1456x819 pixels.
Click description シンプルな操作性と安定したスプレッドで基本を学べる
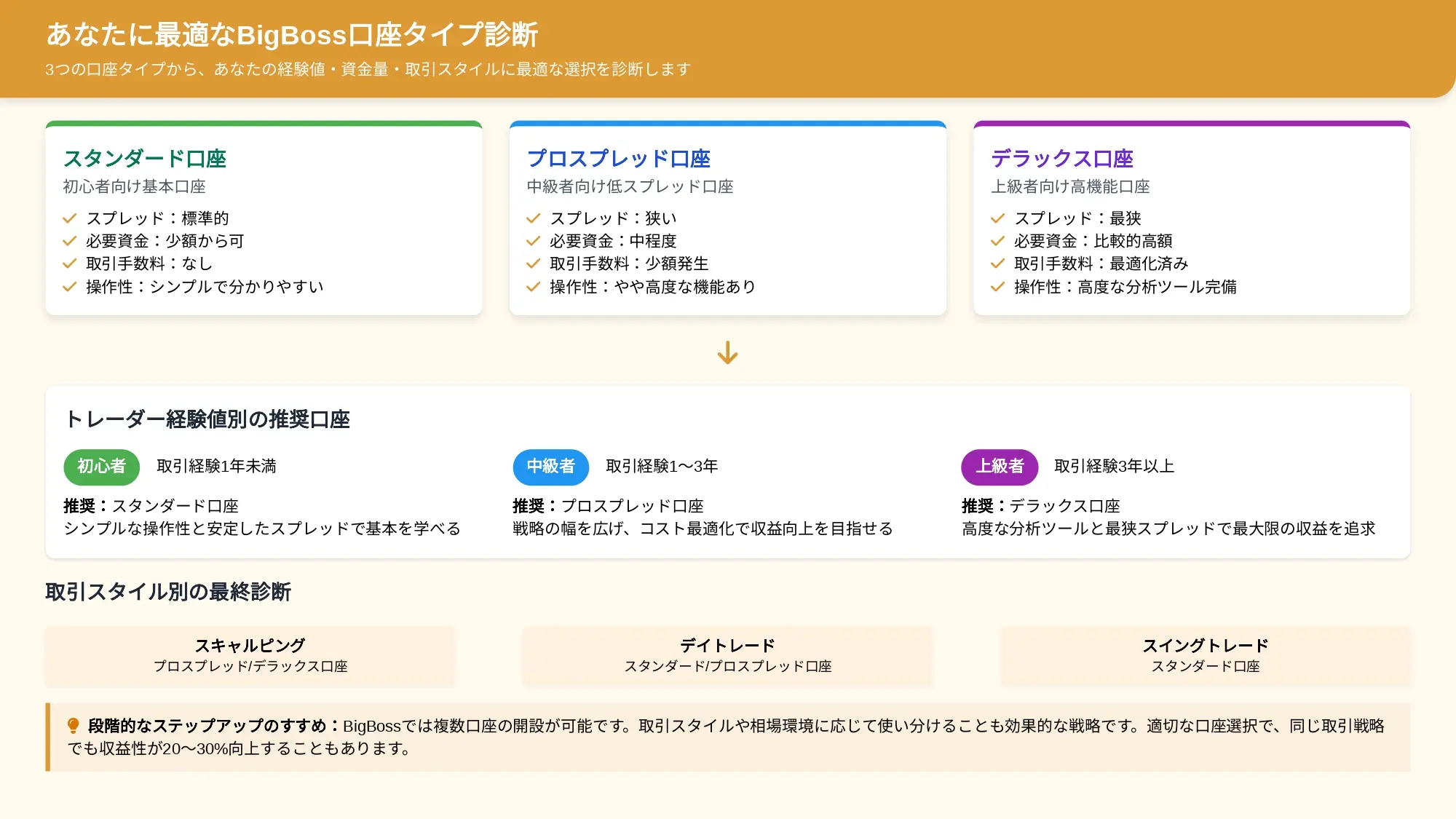click(262, 529)
